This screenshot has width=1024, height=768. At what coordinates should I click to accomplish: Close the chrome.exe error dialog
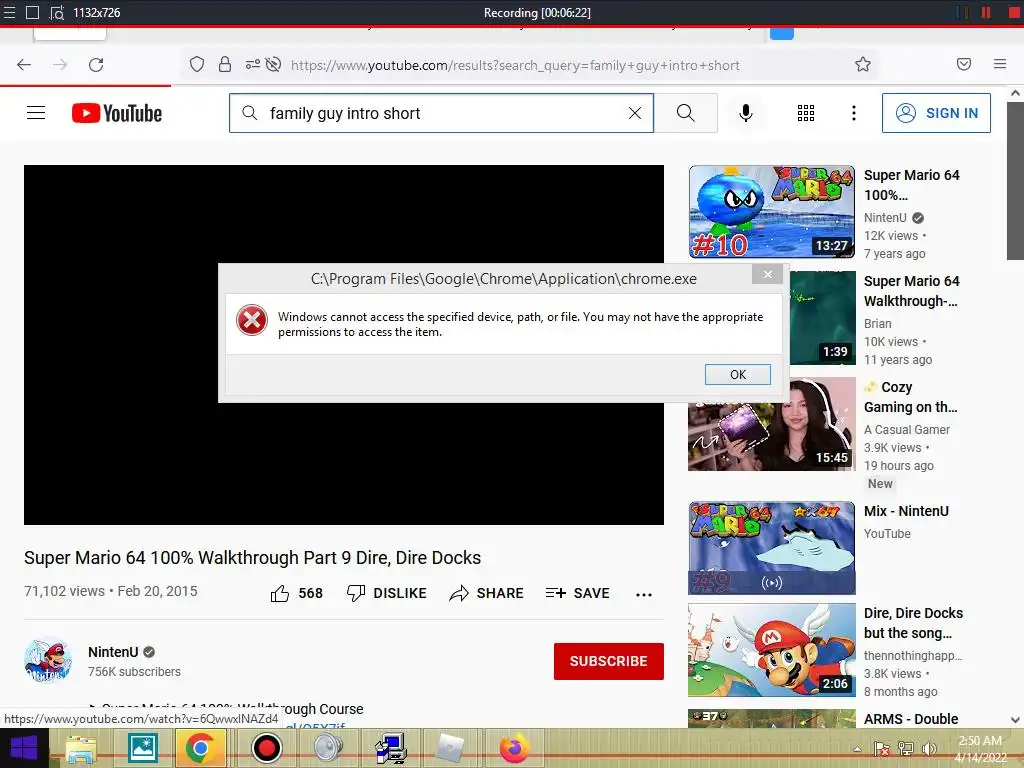768,274
